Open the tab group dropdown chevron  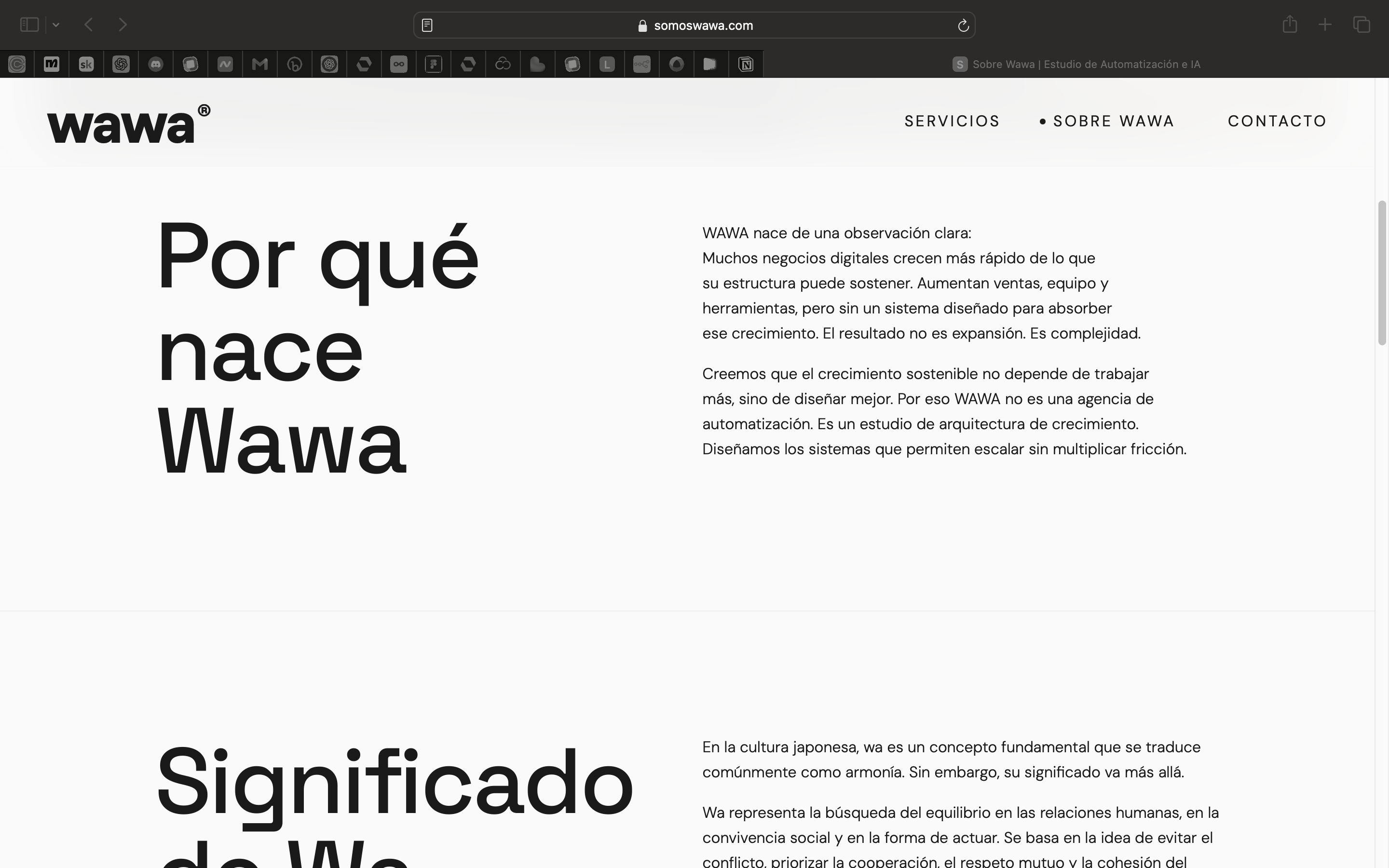point(55,25)
